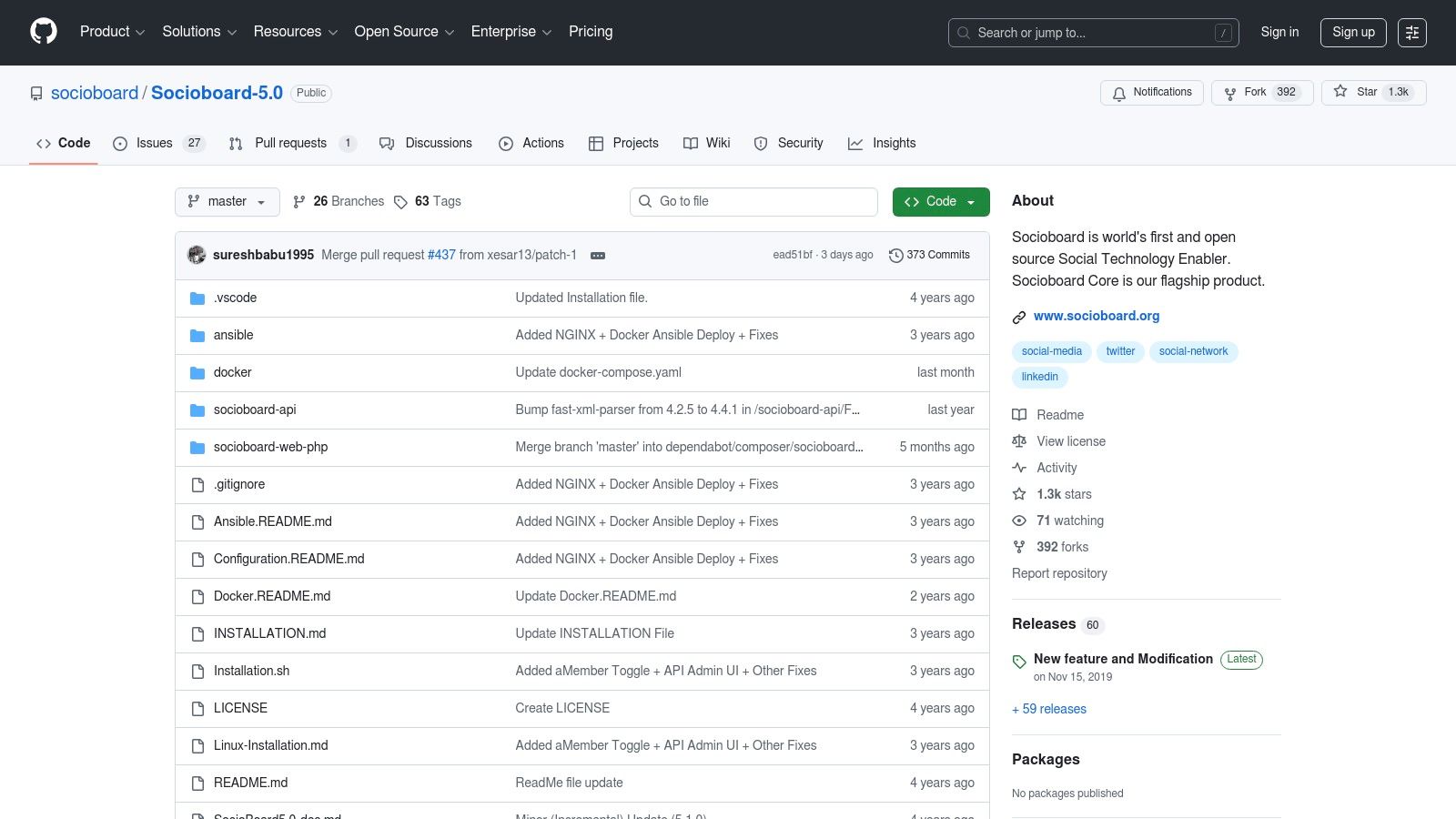Open pull request #437 link

441,255
